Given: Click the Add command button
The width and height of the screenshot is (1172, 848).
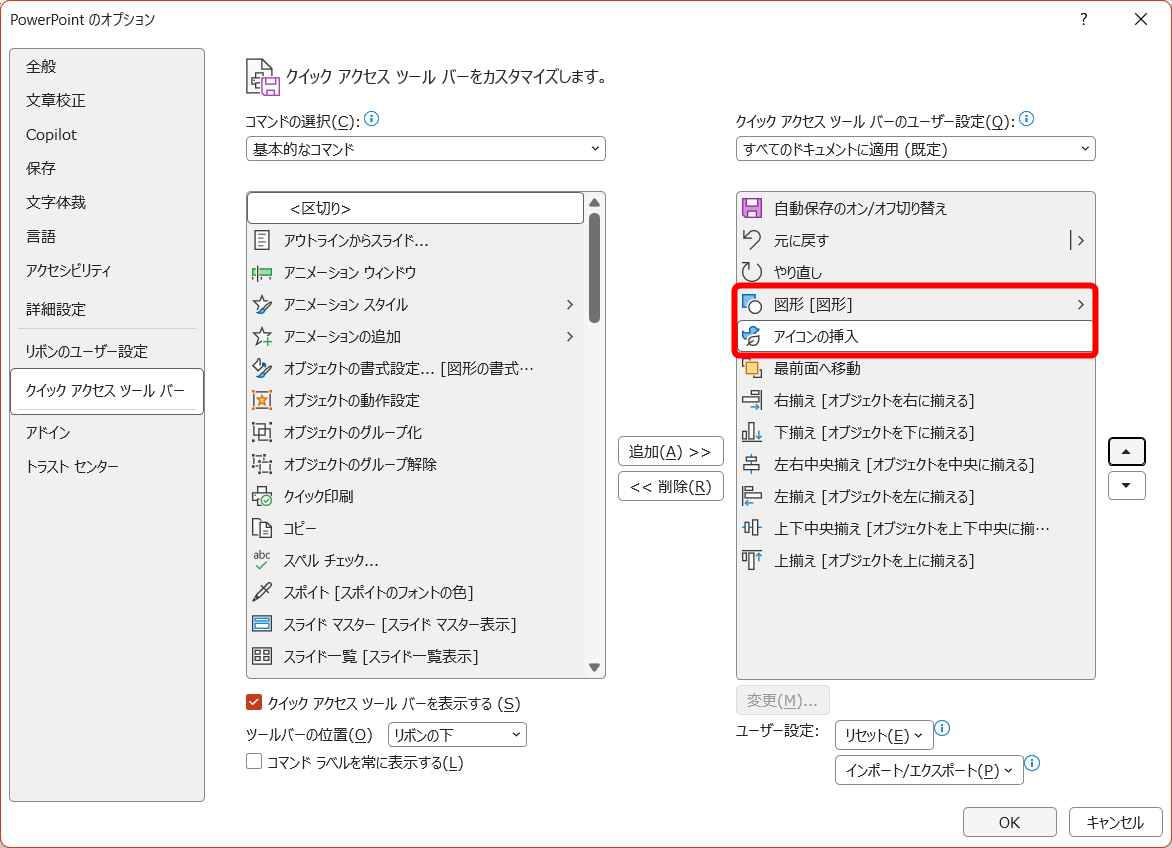Looking at the screenshot, I should point(670,451).
